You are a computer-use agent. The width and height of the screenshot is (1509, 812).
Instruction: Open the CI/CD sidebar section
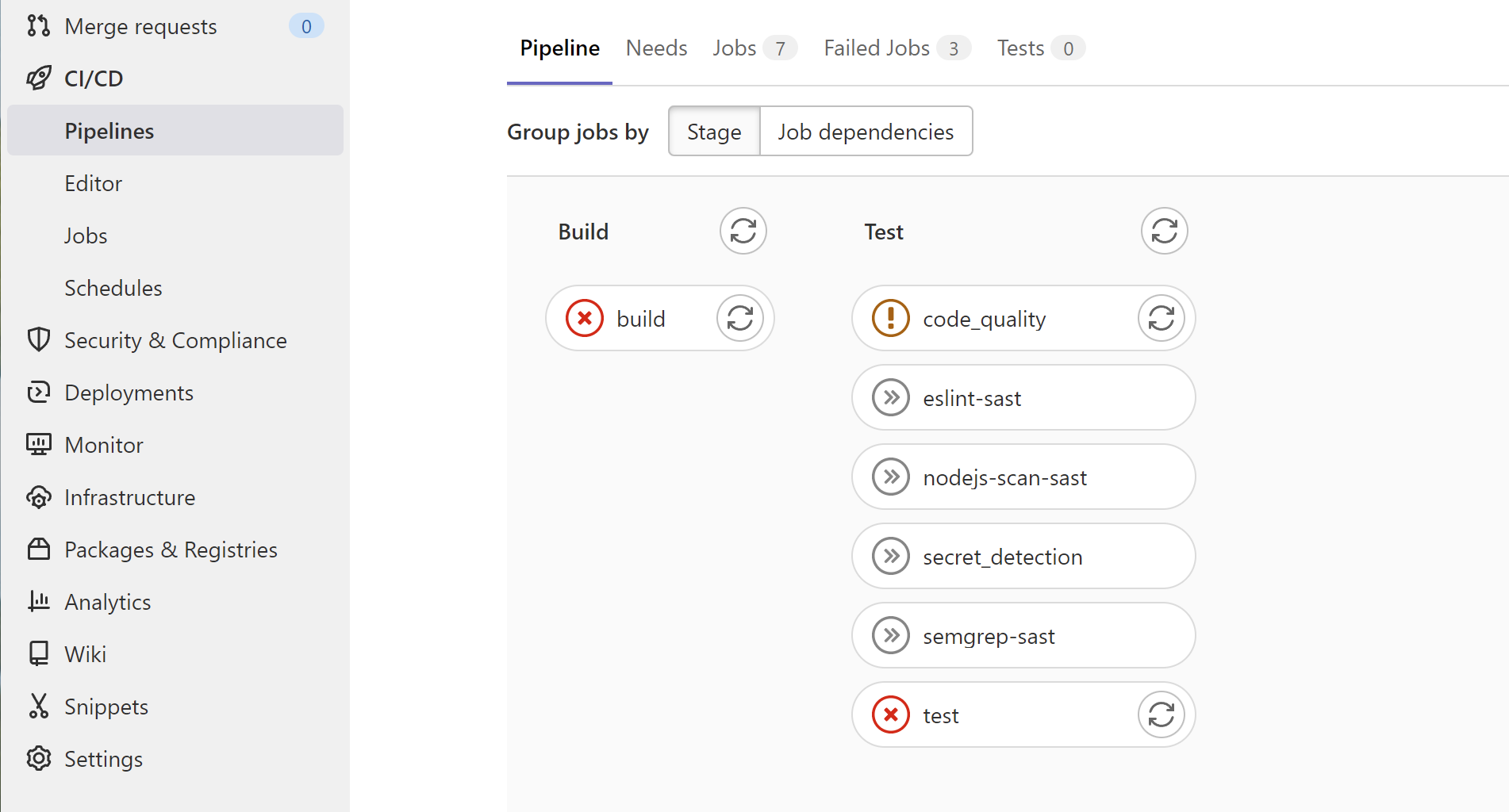point(94,79)
